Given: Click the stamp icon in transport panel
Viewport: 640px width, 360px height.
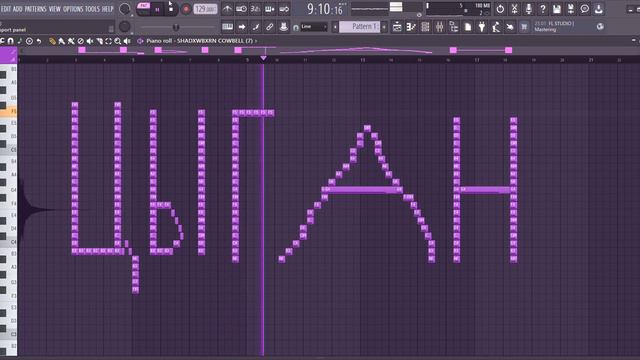Looking at the screenshot, I should pos(283,27).
